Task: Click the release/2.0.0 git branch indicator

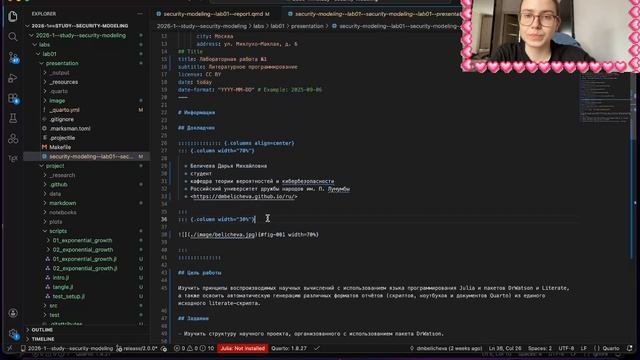Action: pyautogui.click(x=137, y=349)
